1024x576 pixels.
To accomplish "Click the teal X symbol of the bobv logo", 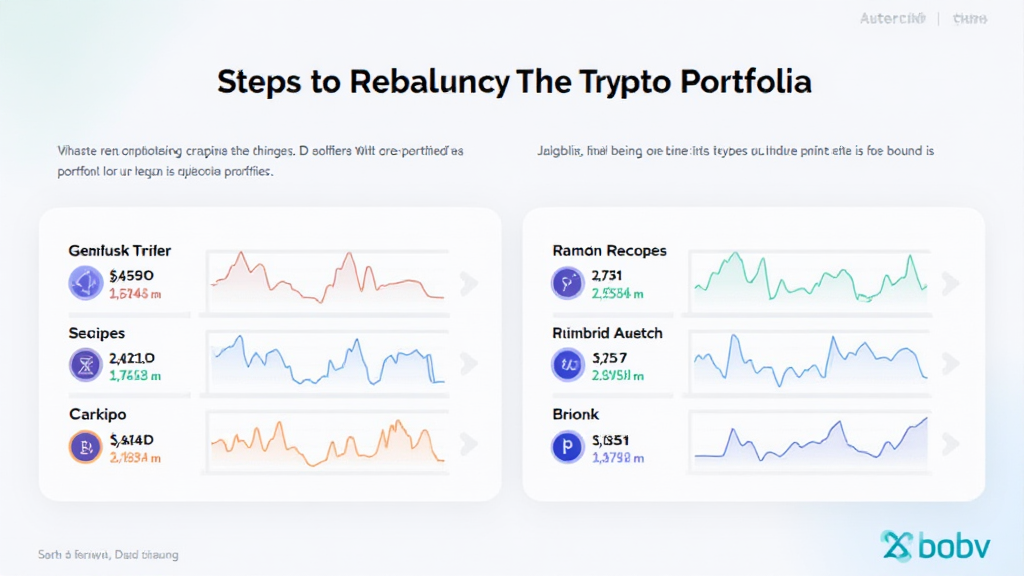I will click(897, 544).
